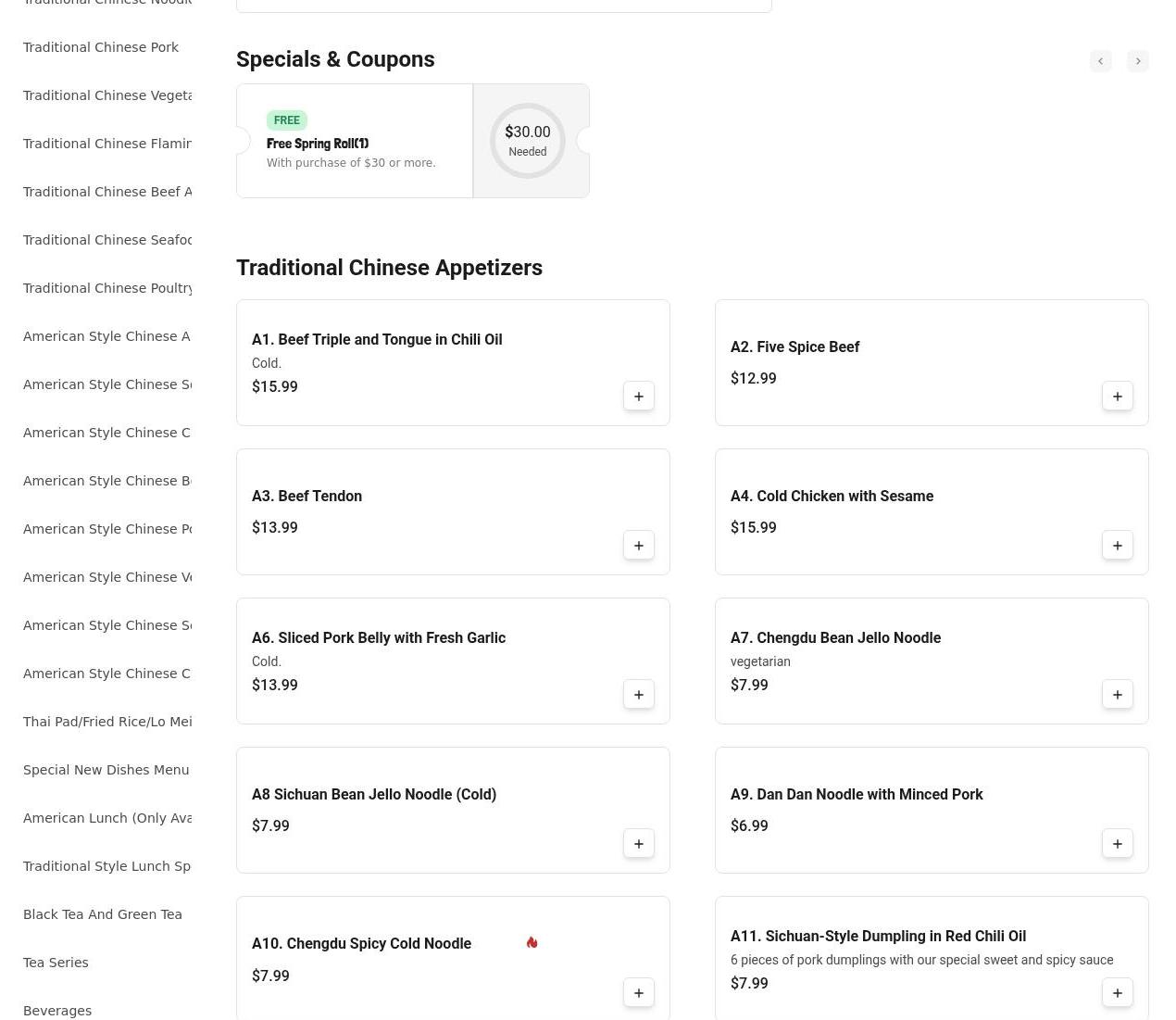This screenshot has width=1176, height=1020.
Task: Go to Beverages category in sidebar
Action: pos(57,1011)
